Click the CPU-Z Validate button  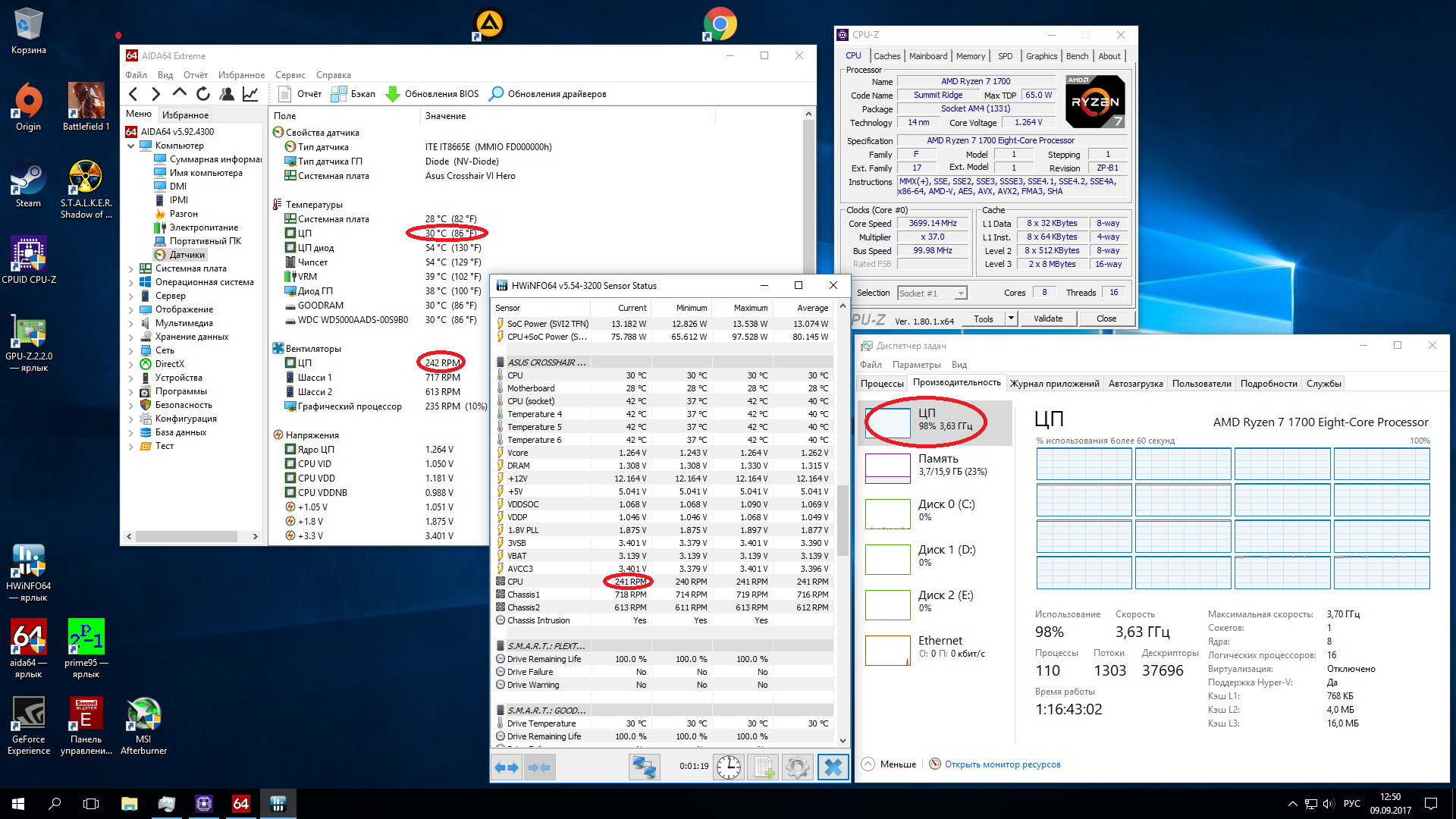1047,318
